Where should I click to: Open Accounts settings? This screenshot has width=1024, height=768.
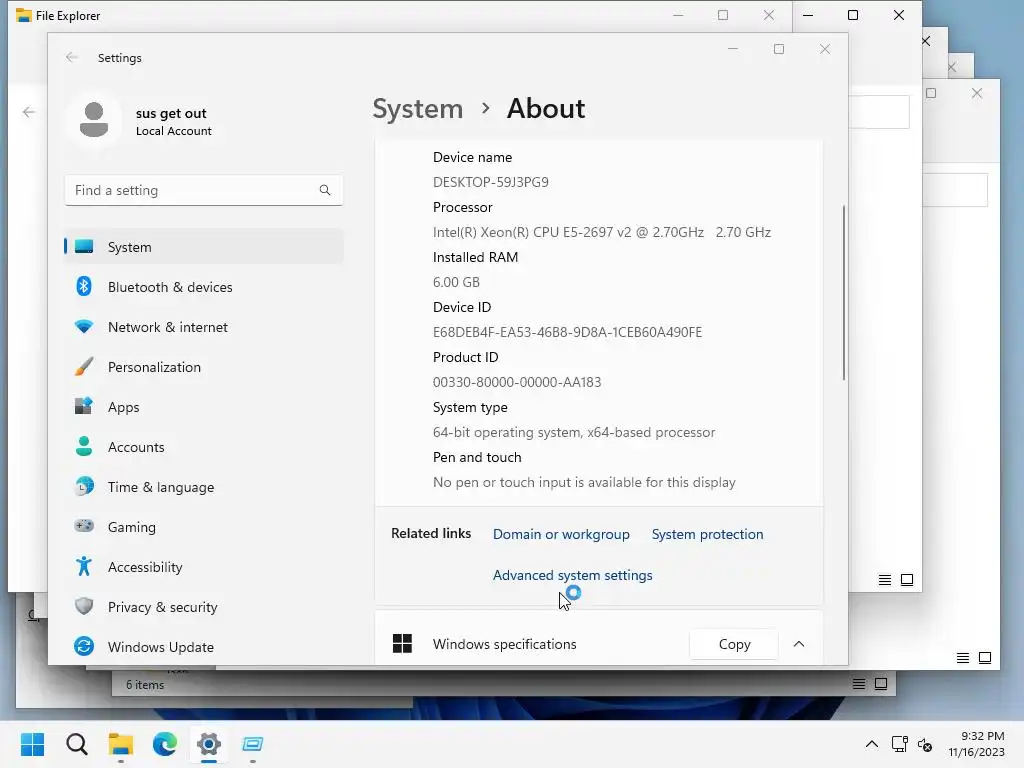203,447
